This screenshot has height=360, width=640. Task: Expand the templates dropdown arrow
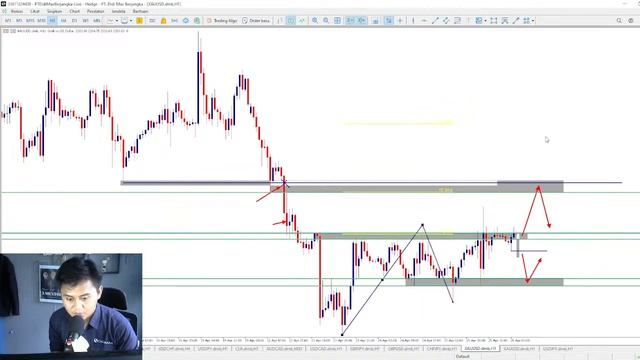131,20
